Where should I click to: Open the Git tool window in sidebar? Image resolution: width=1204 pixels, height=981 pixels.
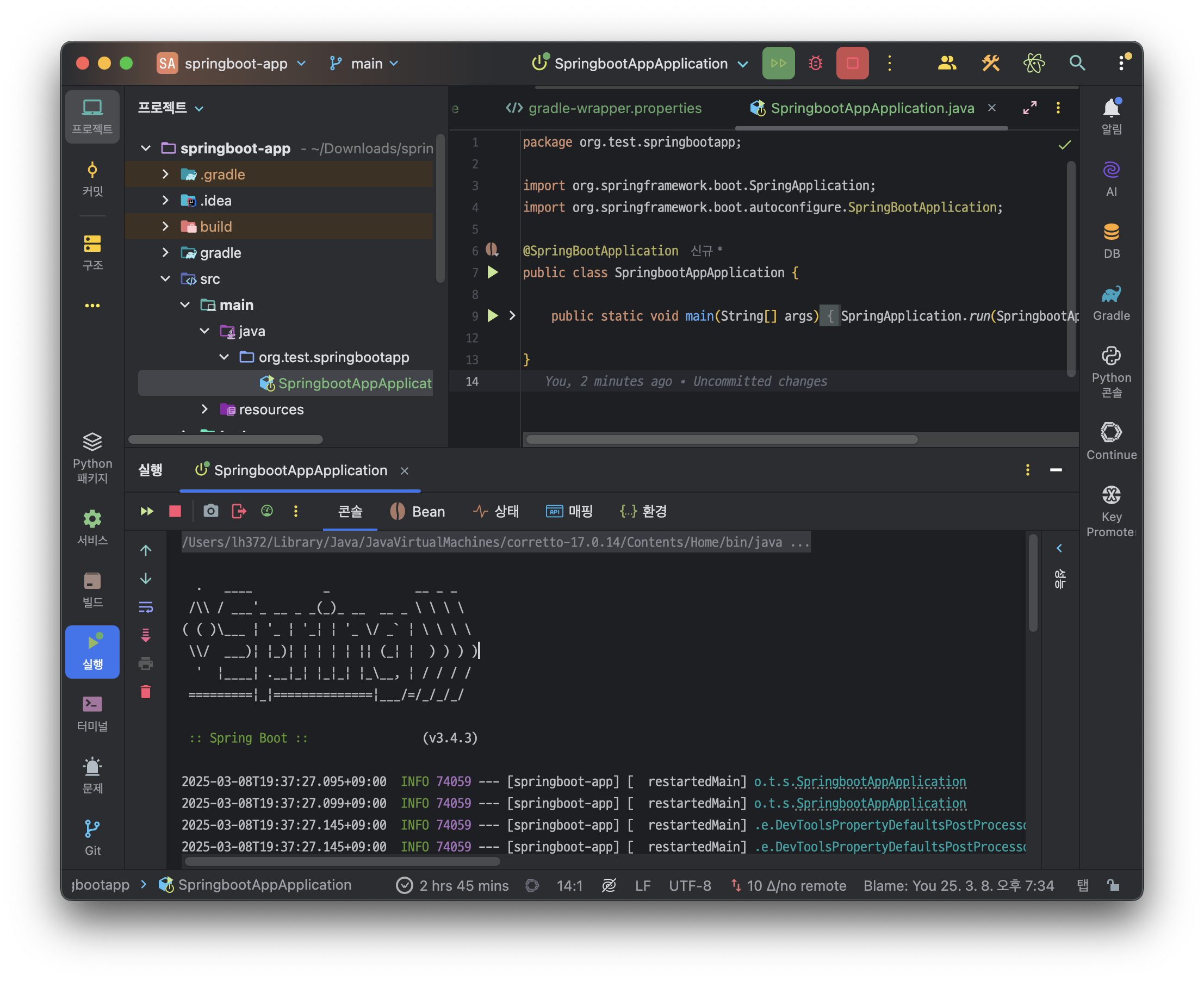click(92, 837)
